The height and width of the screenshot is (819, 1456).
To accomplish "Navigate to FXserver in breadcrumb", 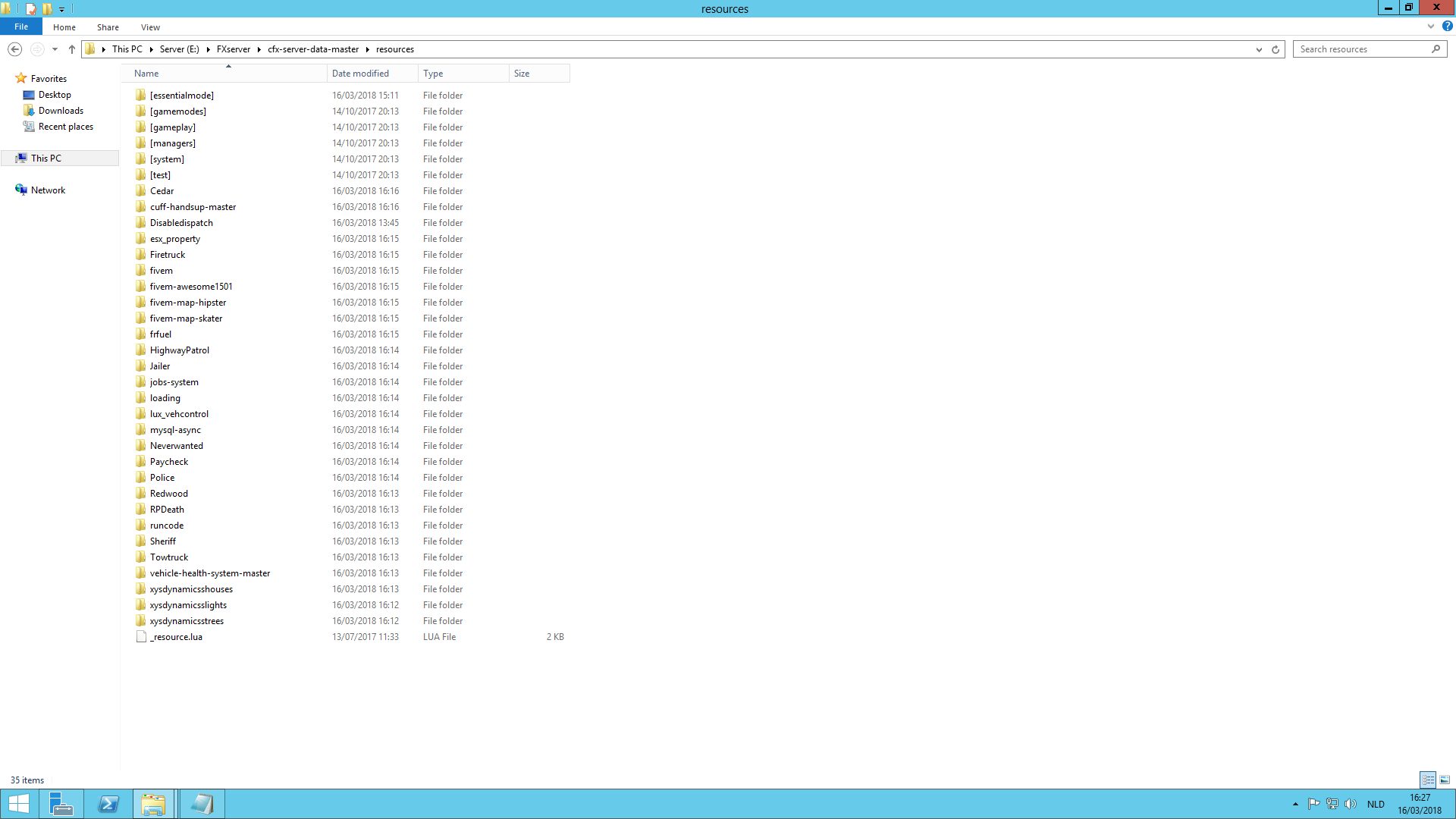I will [x=234, y=49].
